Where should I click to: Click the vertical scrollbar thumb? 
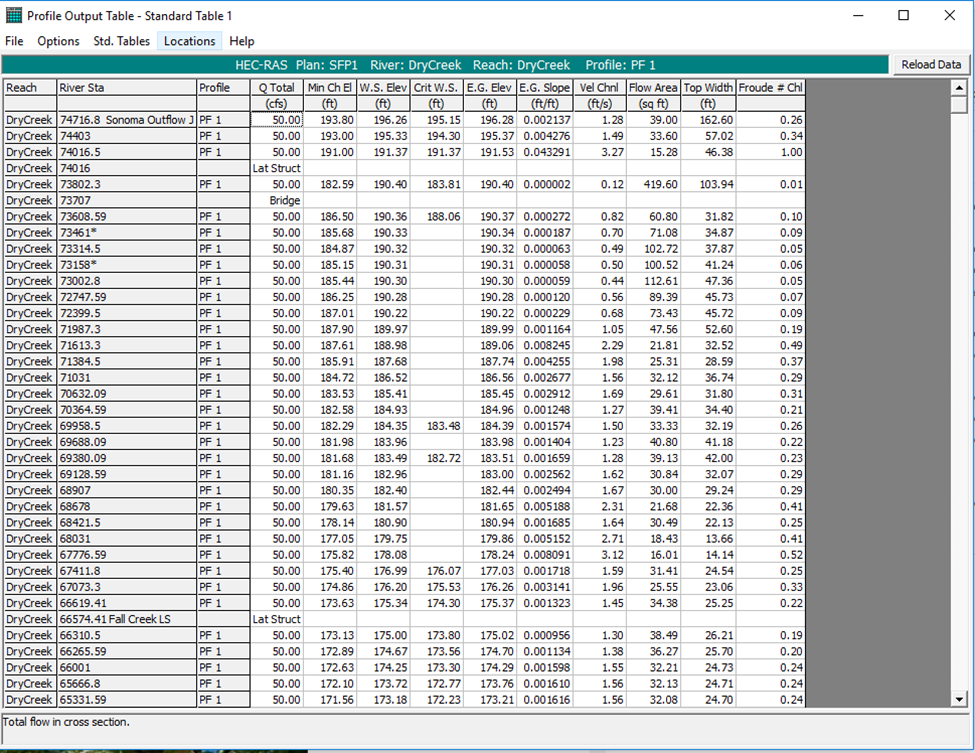[x=959, y=105]
